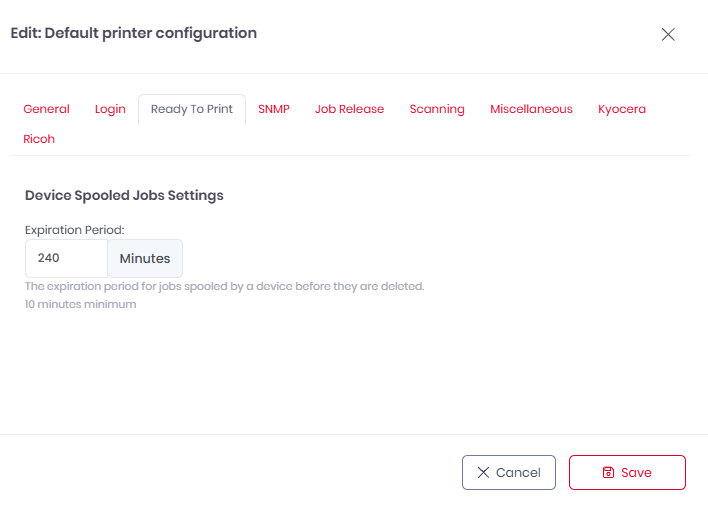Open the Kyocera settings tab
708x509 pixels.
tap(622, 109)
